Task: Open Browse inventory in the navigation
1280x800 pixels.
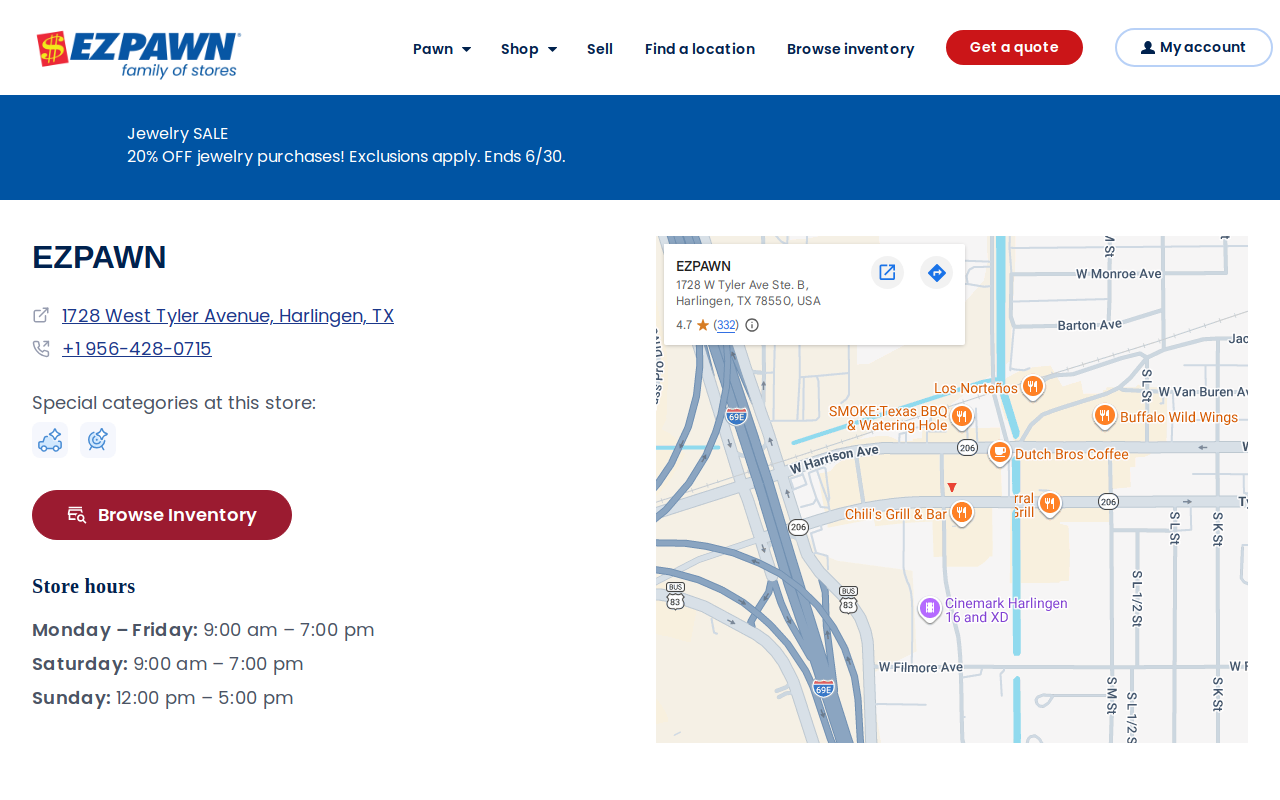Action: click(851, 49)
